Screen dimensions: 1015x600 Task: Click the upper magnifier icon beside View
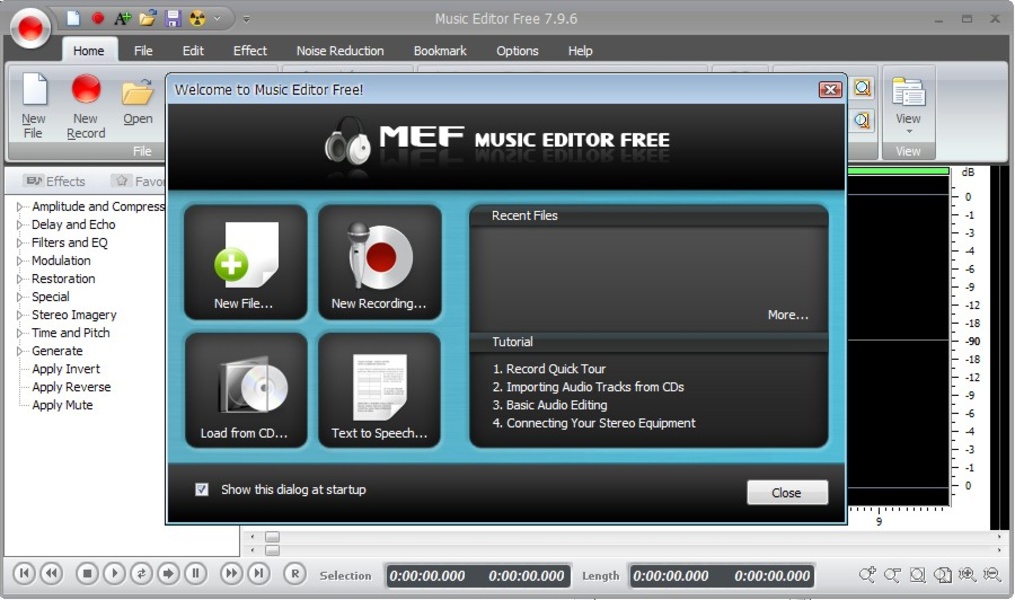[862, 87]
